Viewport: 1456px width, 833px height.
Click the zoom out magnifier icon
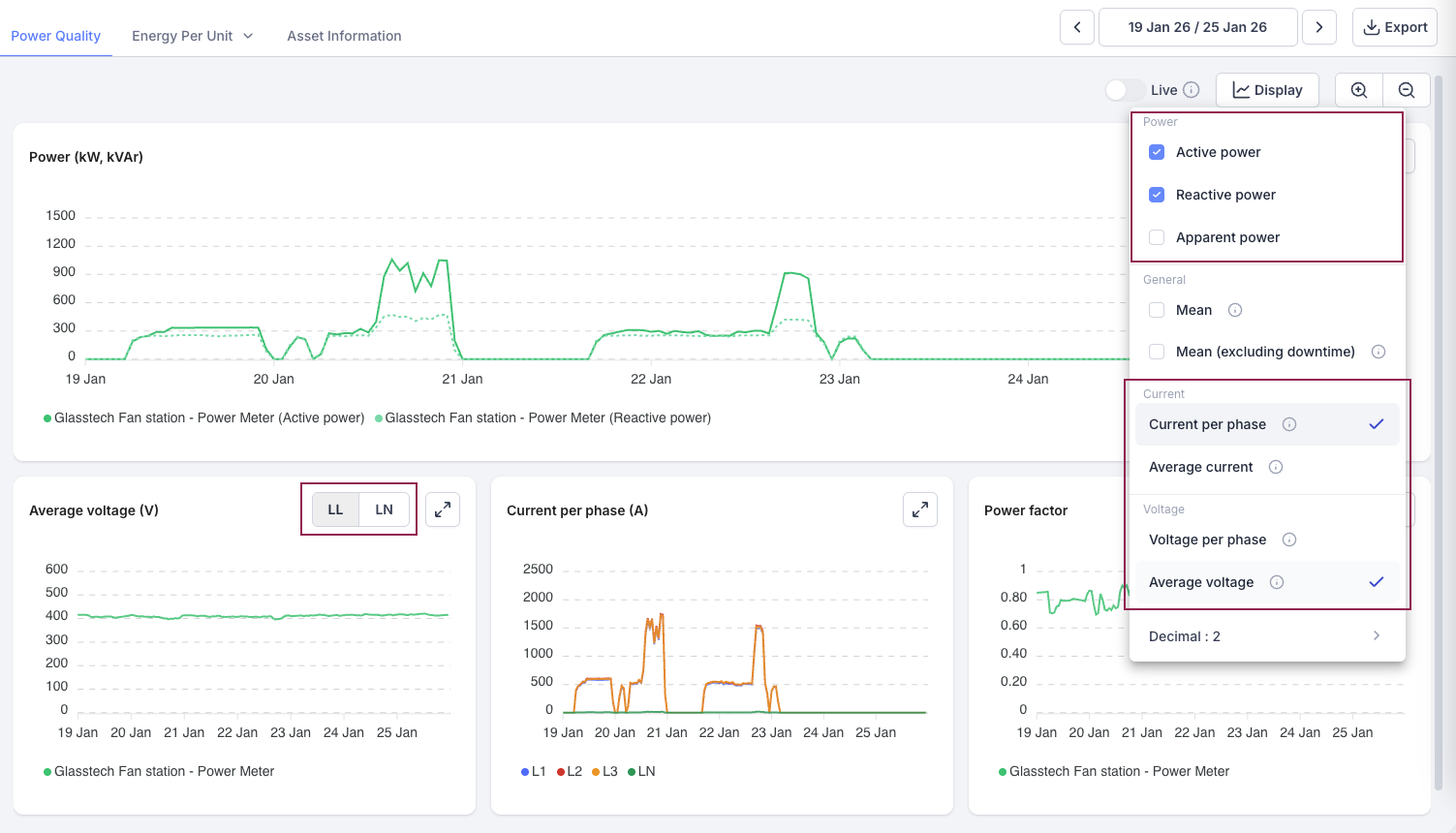point(1407,90)
